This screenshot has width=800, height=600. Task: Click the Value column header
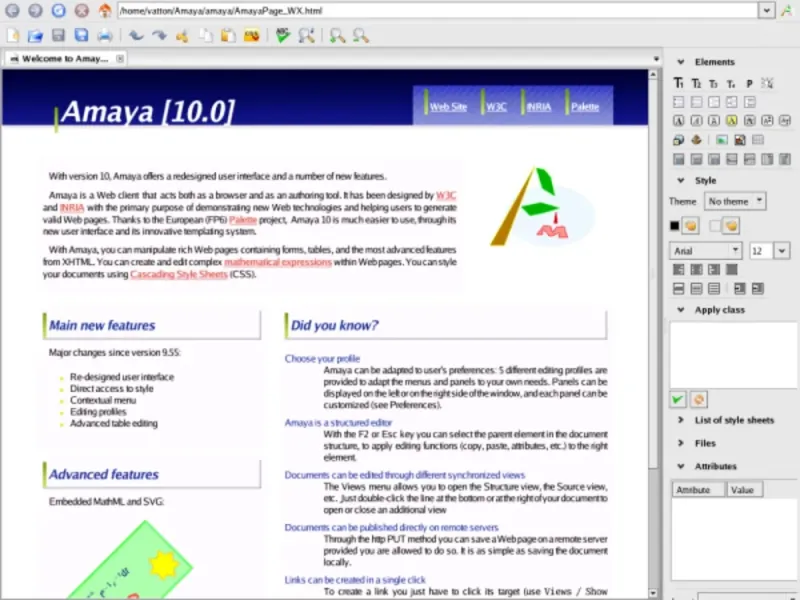(744, 490)
